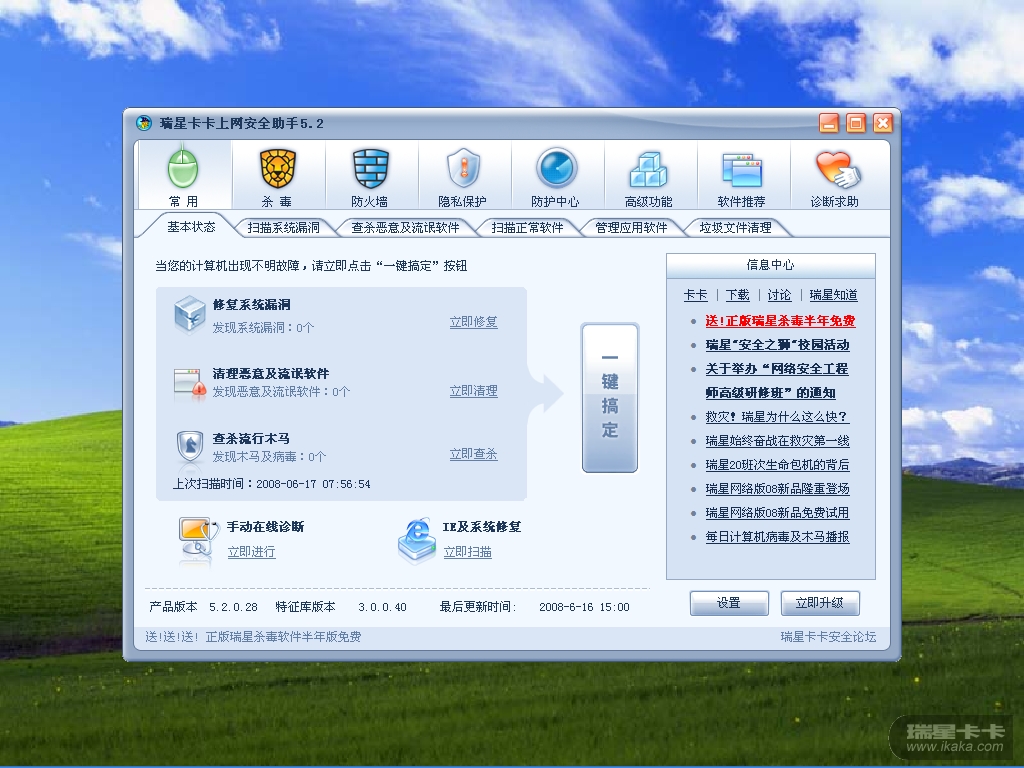Click the 修复系统漏洞 box icon

point(190,314)
